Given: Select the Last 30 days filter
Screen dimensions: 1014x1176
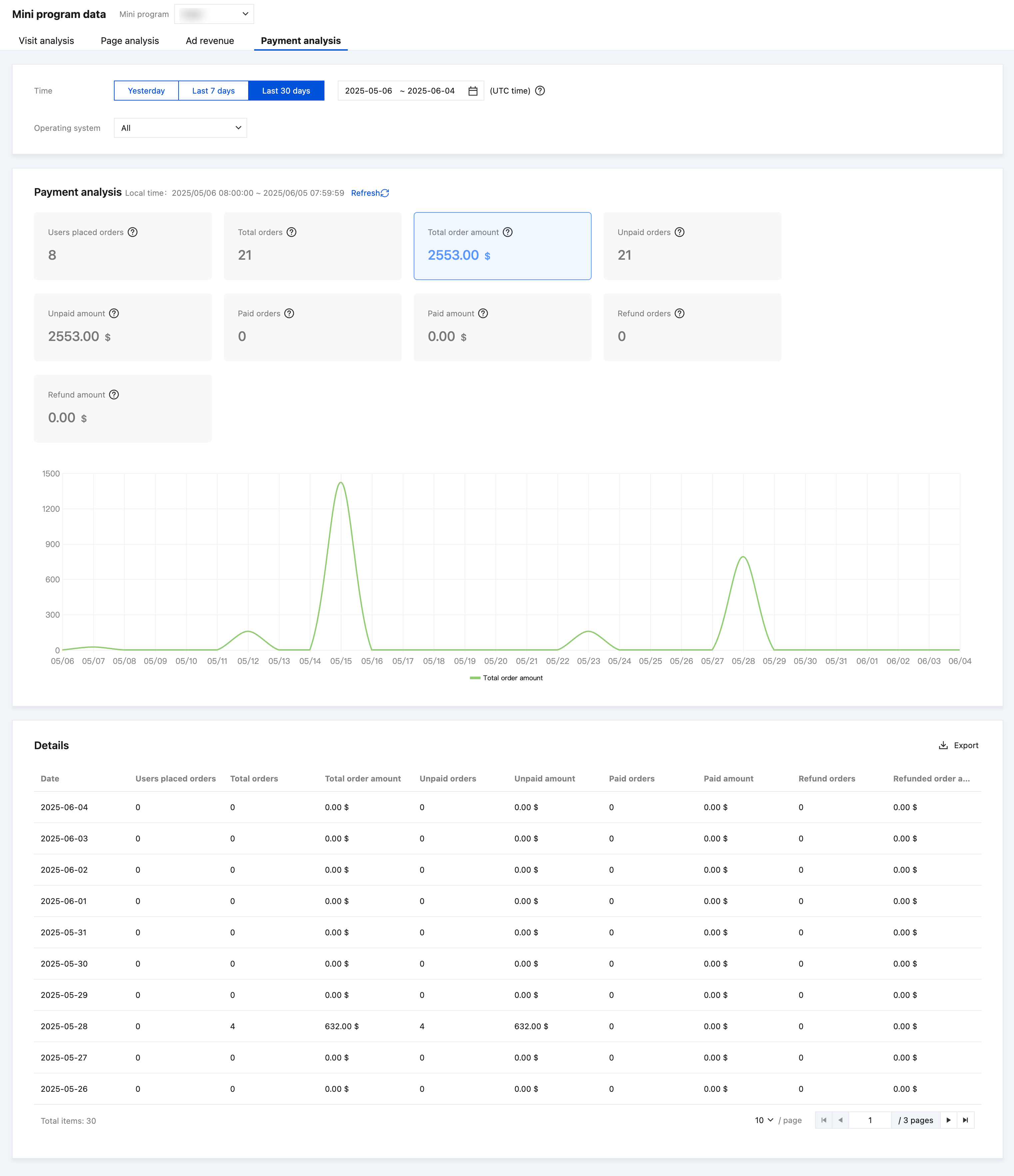Looking at the screenshot, I should [285, 91].
